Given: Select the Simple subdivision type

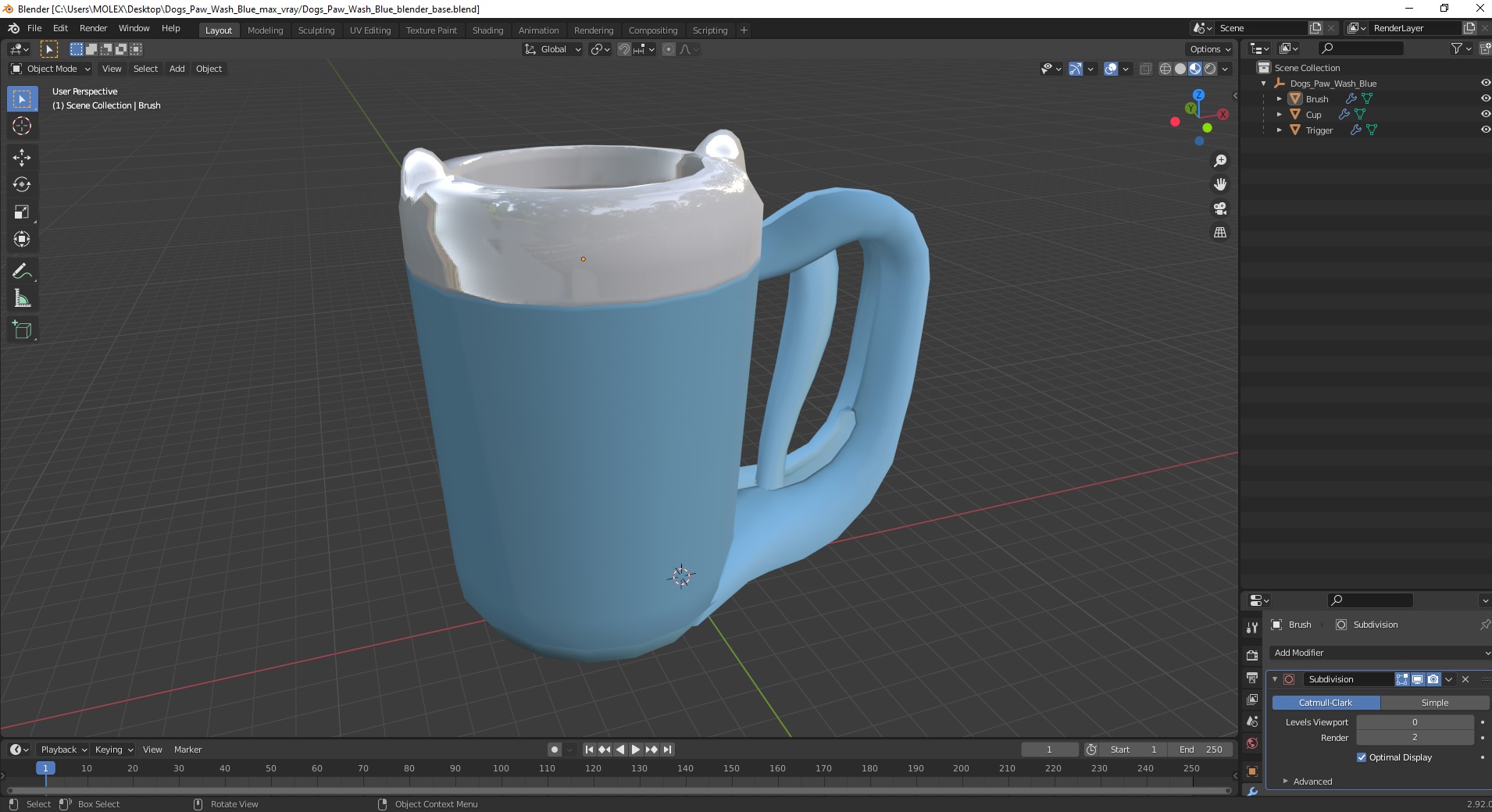Looking at the screenshot, I should 1434,703.
